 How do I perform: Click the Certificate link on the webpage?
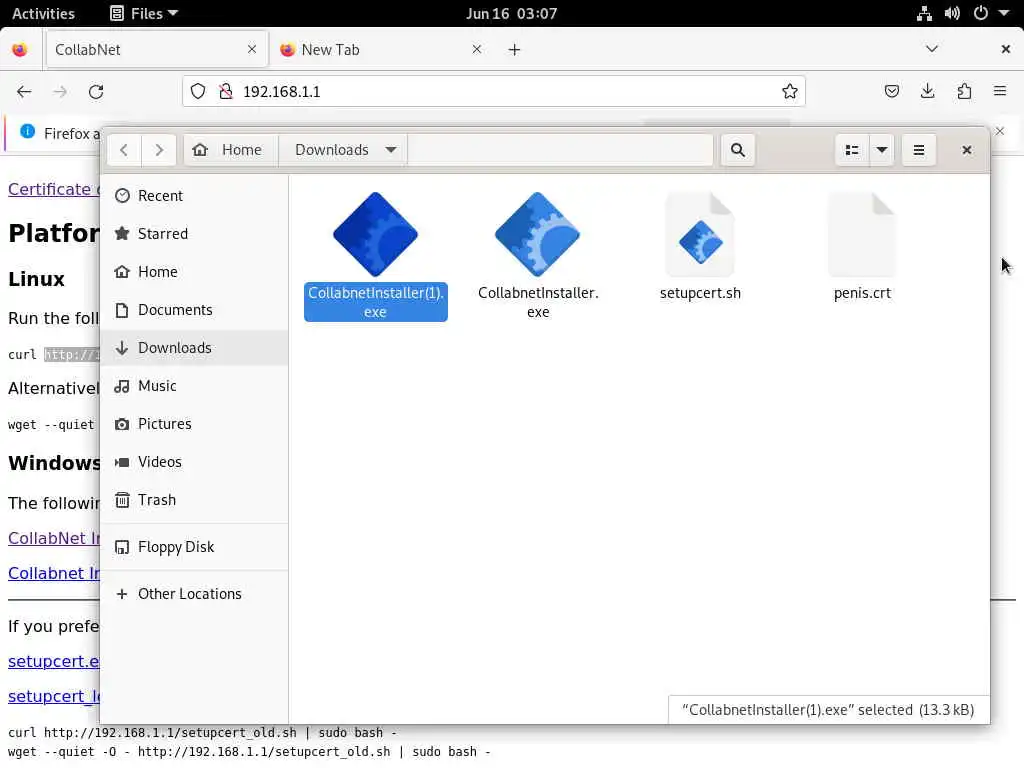pyautogui.click(x=54, y=189)
